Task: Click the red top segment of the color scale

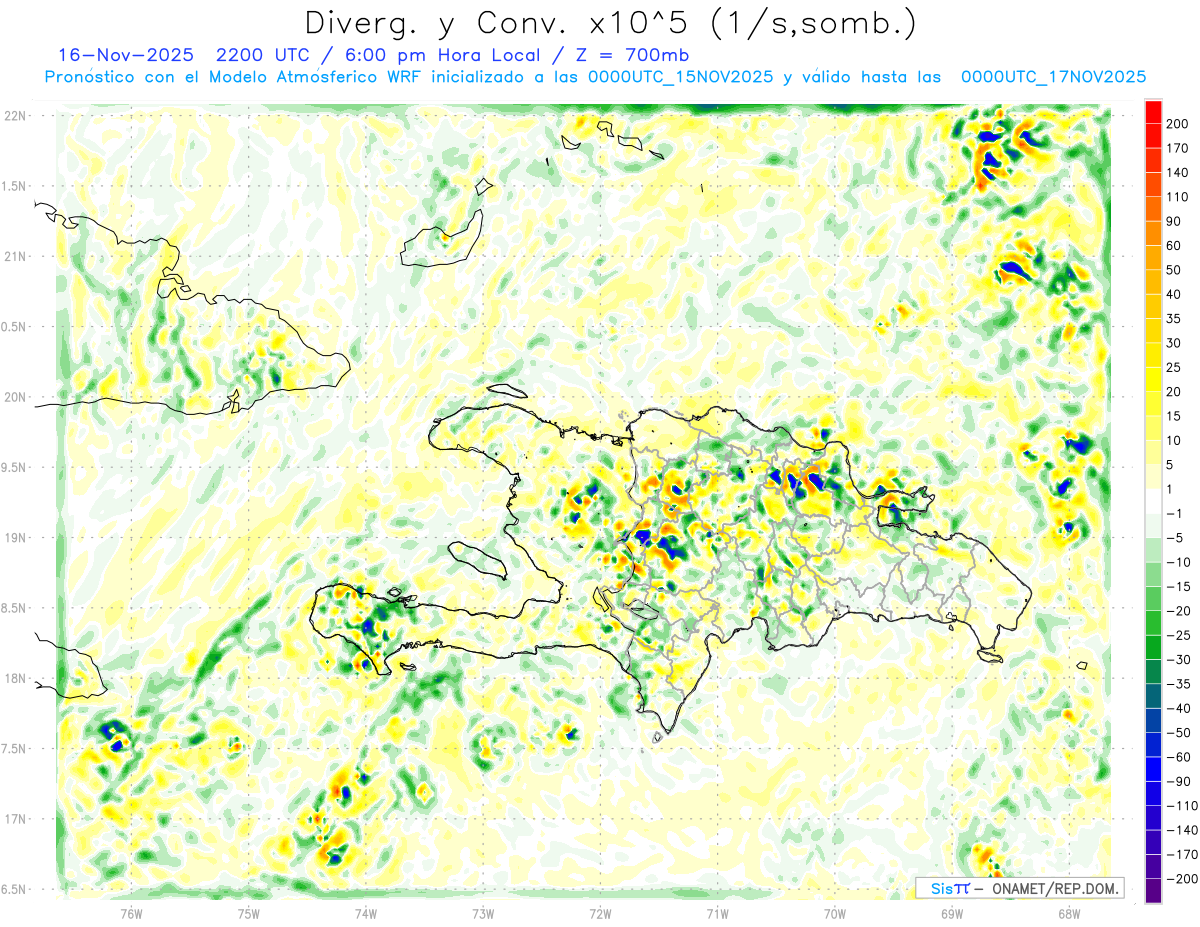Action: tap(1153, 112)
